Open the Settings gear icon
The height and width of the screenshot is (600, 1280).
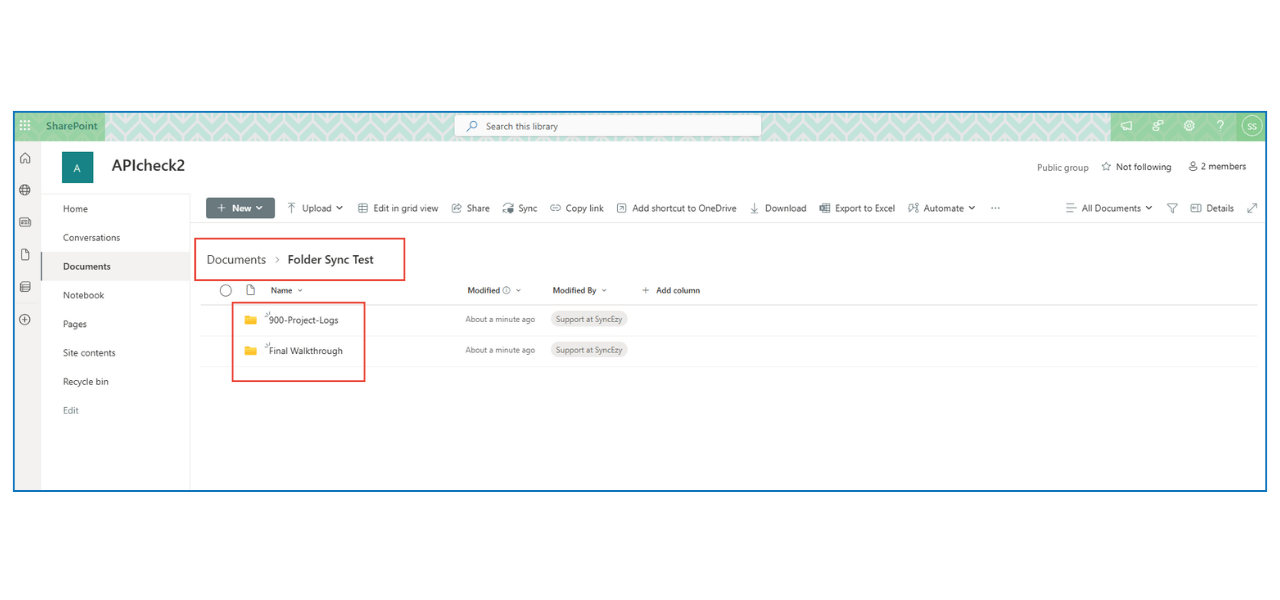(1188, 125)
